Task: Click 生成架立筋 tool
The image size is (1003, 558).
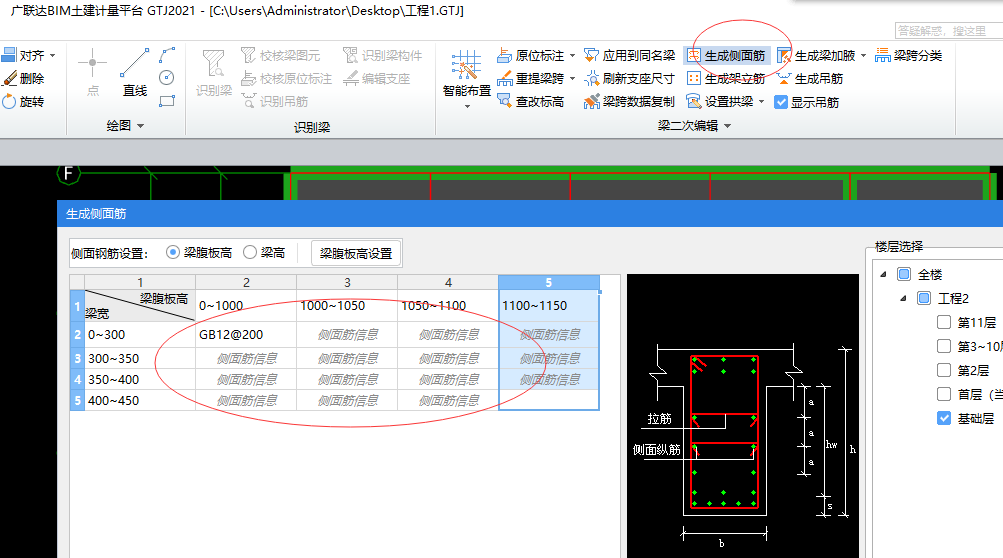Action: tap(725, 79)
